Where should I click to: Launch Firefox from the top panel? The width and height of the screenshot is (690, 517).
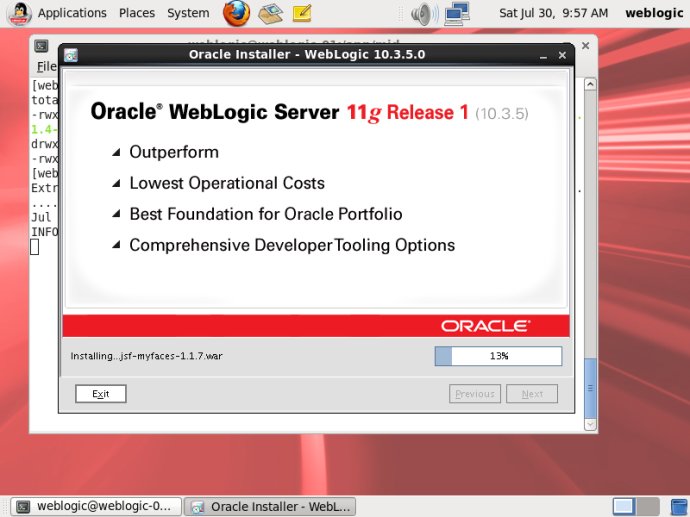tap(236, 13)
